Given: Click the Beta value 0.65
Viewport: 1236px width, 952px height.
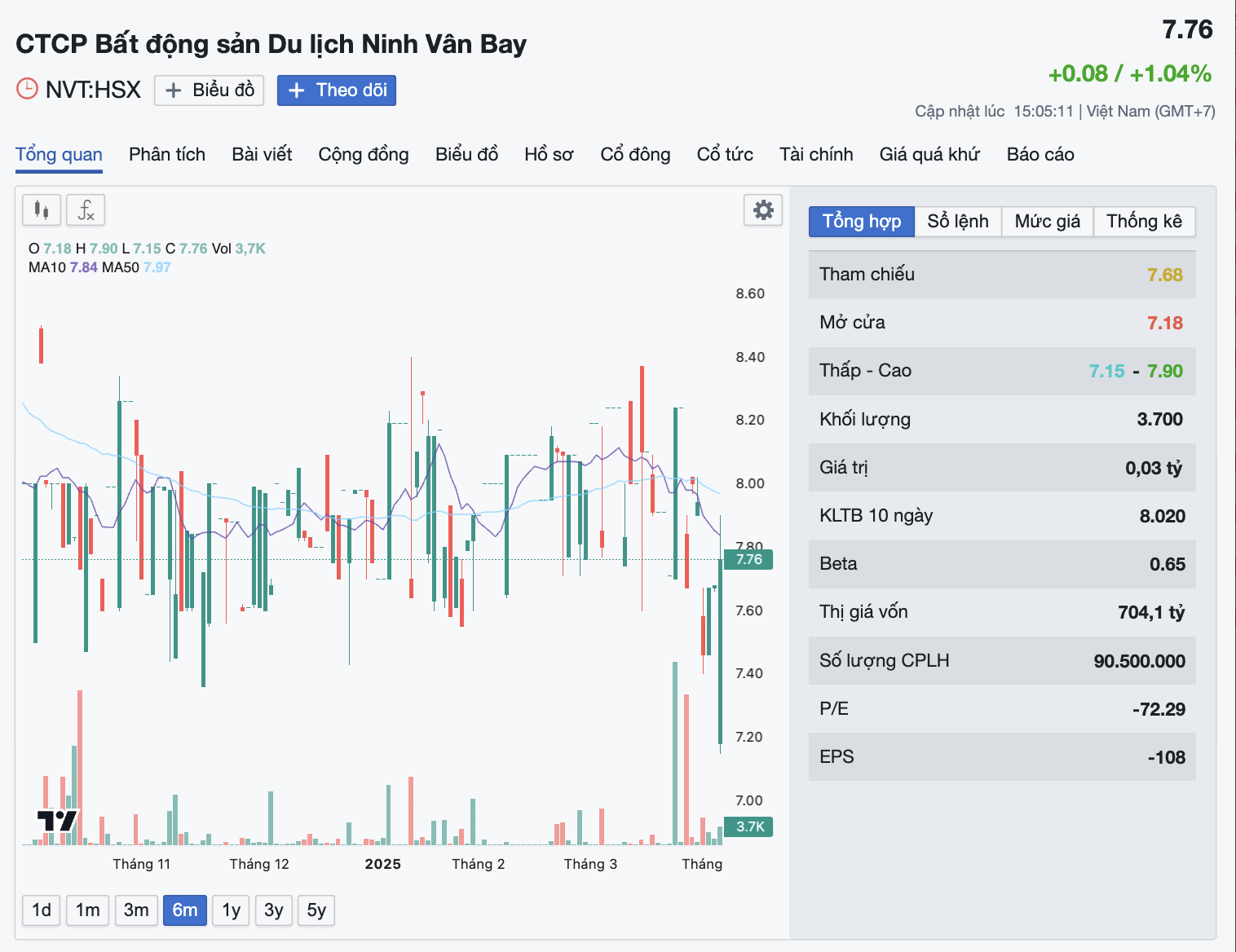Looking at the screenshot, I should pos(1168,564).
